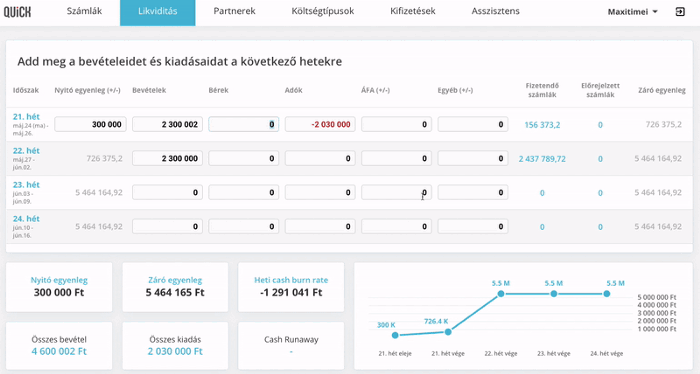This screenshot has height=374, width=700.
Task: Click the logout icon in header
Action: (x=680, y=12)
